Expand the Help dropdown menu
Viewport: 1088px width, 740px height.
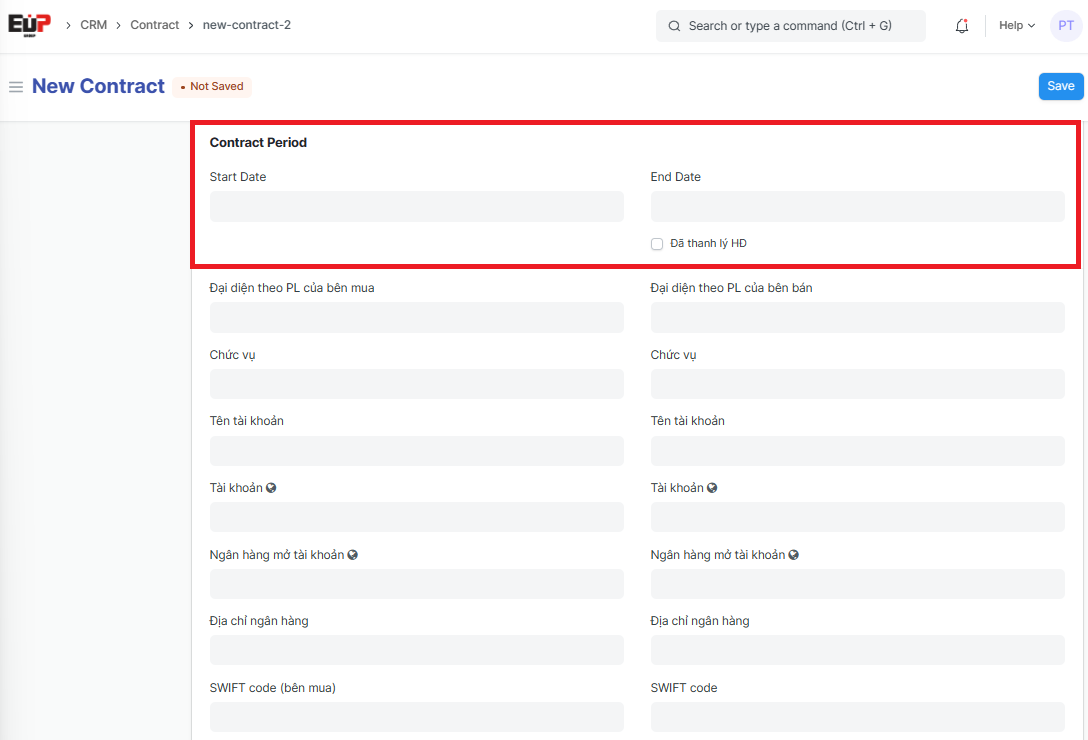1016,26
